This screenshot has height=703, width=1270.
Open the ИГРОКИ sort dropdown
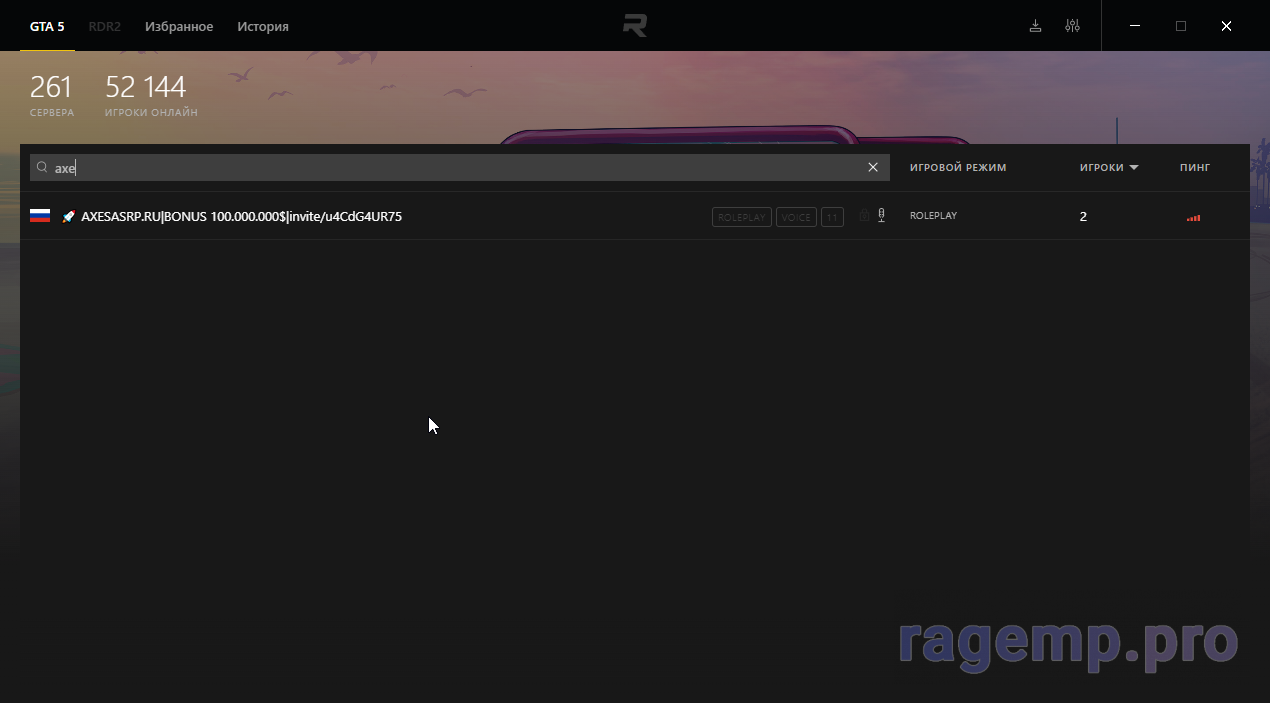click(x=1108, y=167)
